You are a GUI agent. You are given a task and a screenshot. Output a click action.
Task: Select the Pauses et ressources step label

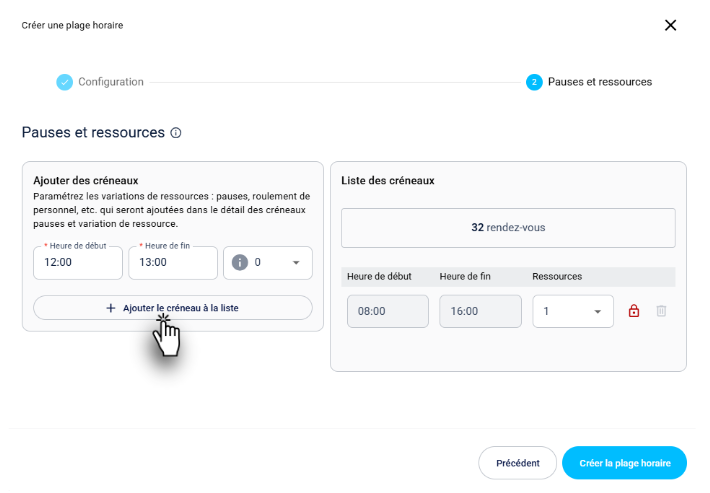coord(600,82)
